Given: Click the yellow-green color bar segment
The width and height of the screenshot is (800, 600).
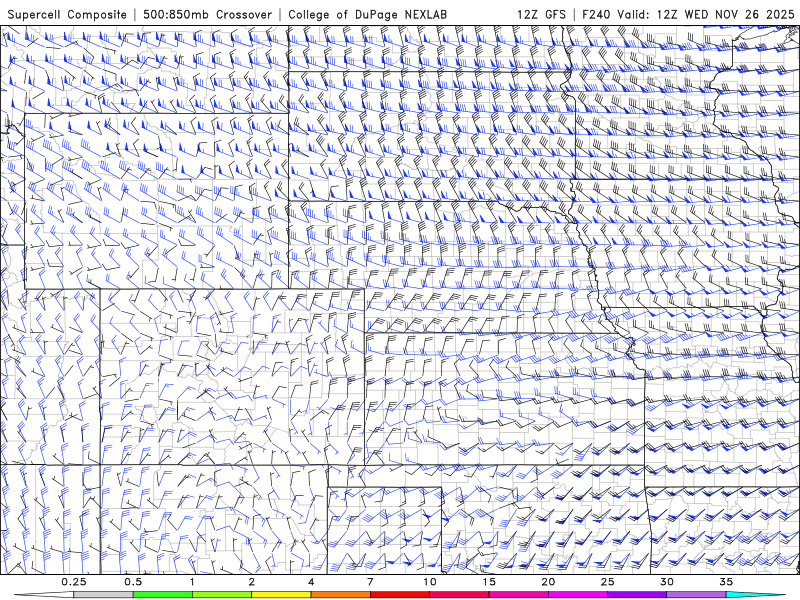Looking at the screenshot, I should coord(222,595).
